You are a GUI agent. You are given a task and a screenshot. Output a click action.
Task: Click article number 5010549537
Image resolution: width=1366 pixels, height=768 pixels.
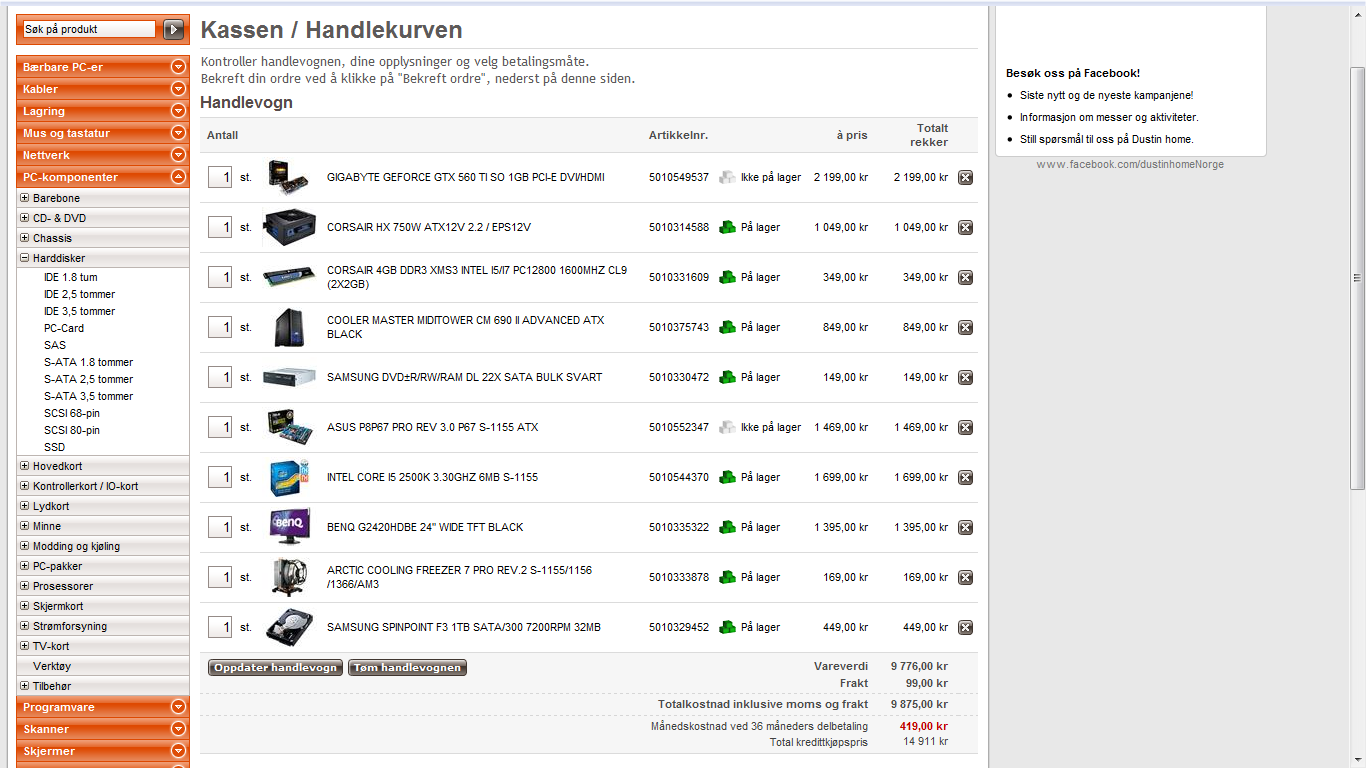679,177
